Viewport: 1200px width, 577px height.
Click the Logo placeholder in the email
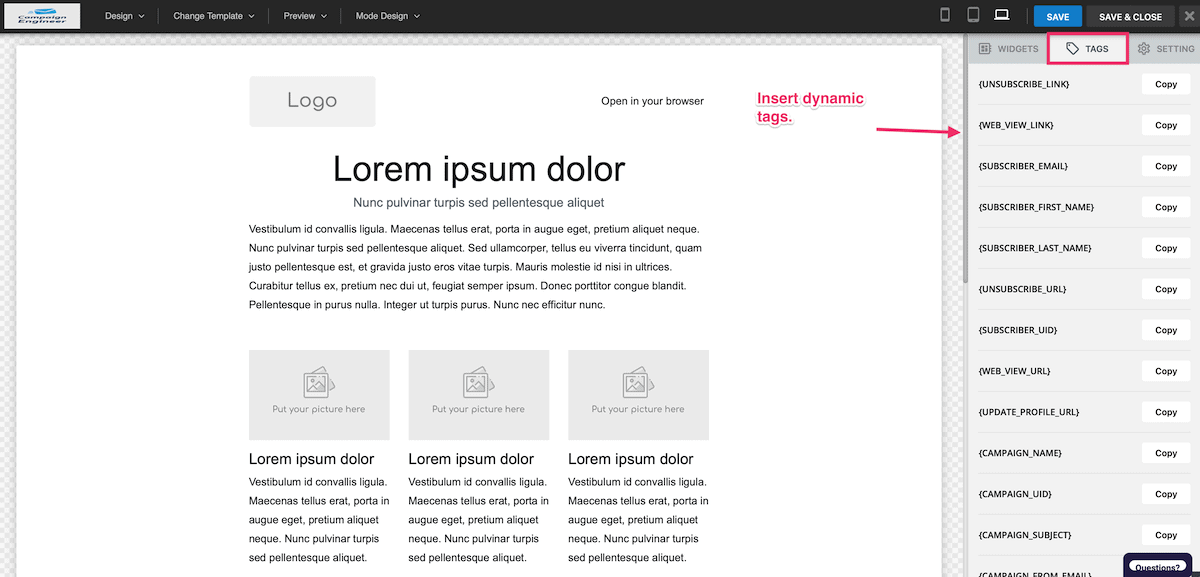coord(312,101)
